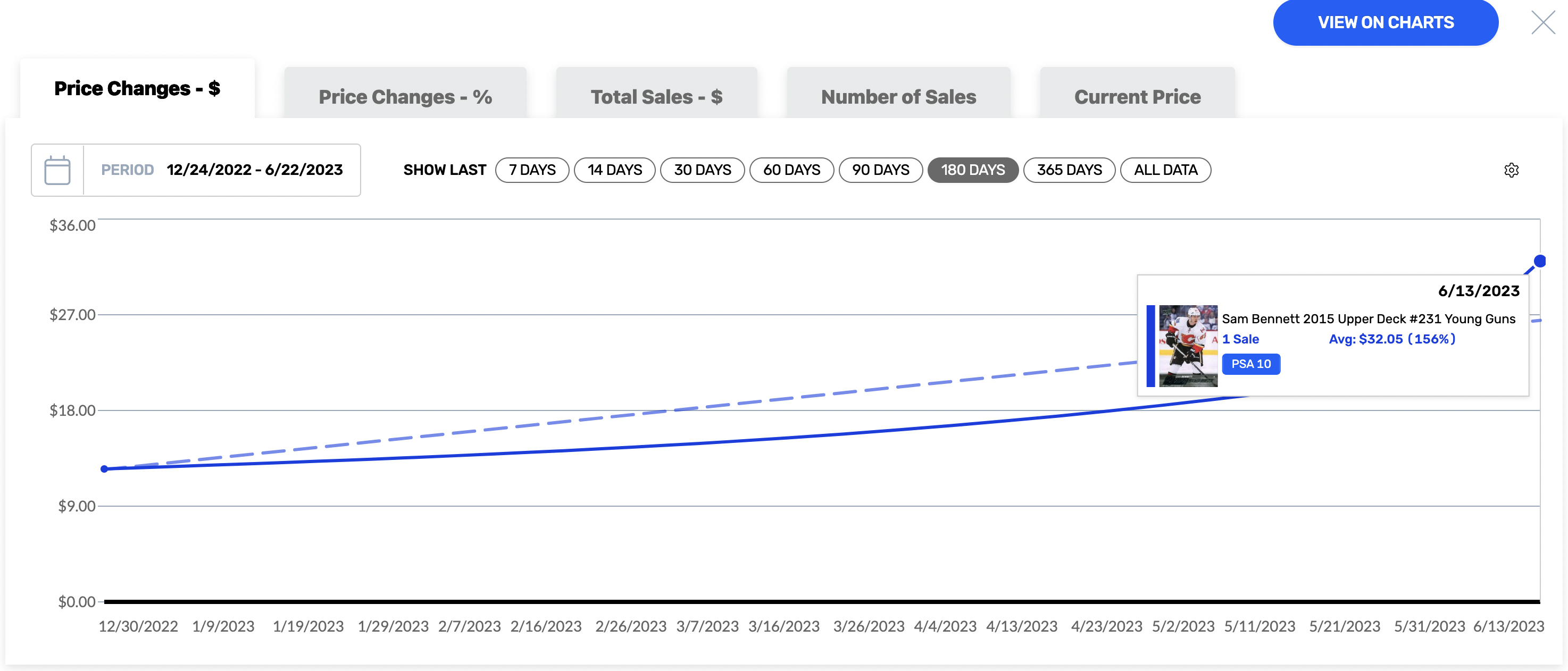Click the $9.00 y-axis label
Screen dimensions: 1568x671
point(77,506)
